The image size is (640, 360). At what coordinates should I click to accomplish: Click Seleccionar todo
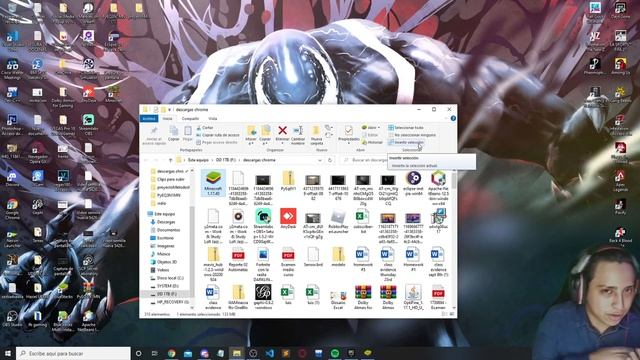pyautogui.click(x=406, y=128)
